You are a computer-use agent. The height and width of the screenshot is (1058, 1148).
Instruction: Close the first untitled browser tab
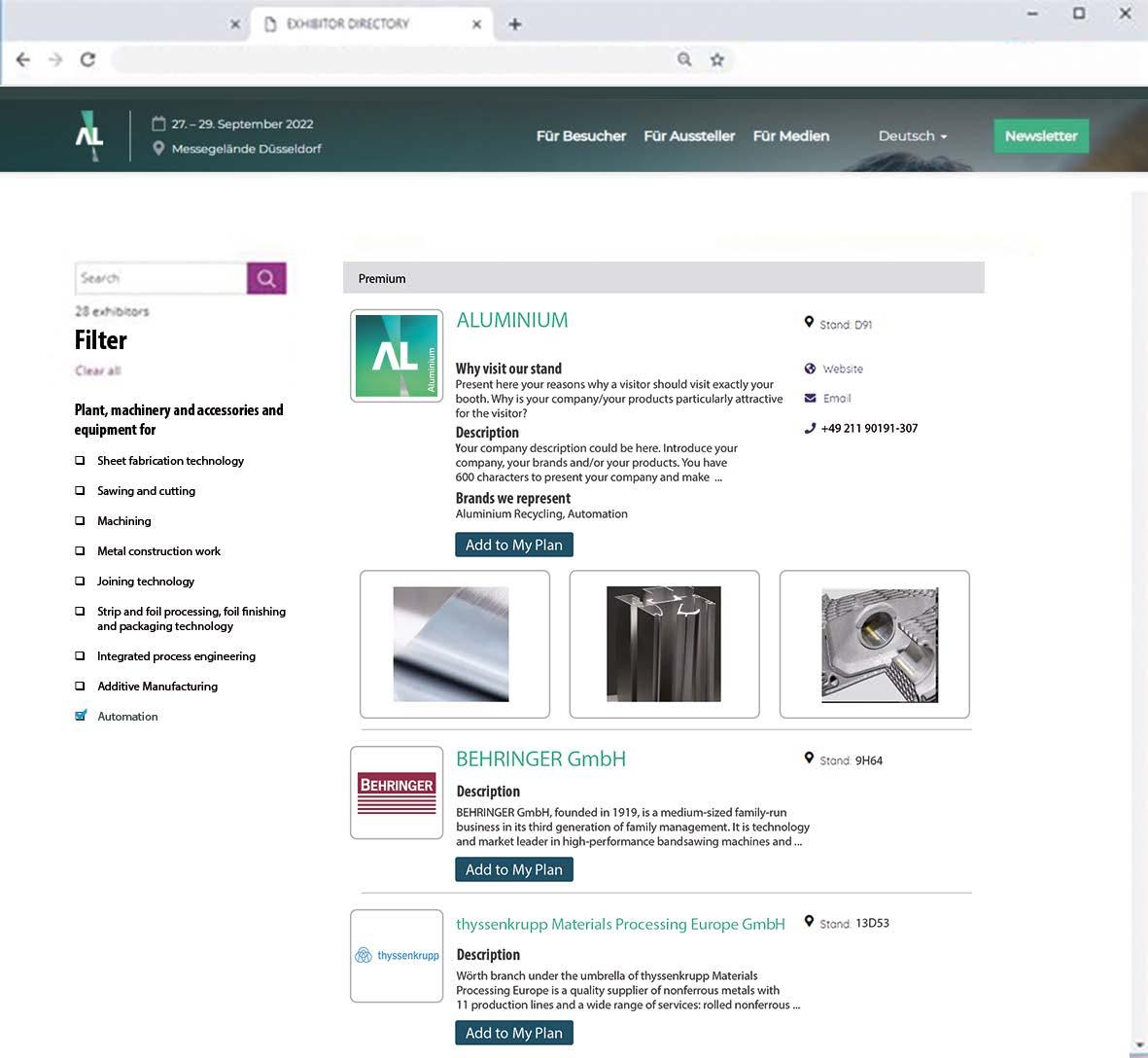pyautogui.click(x=235, y=24)
